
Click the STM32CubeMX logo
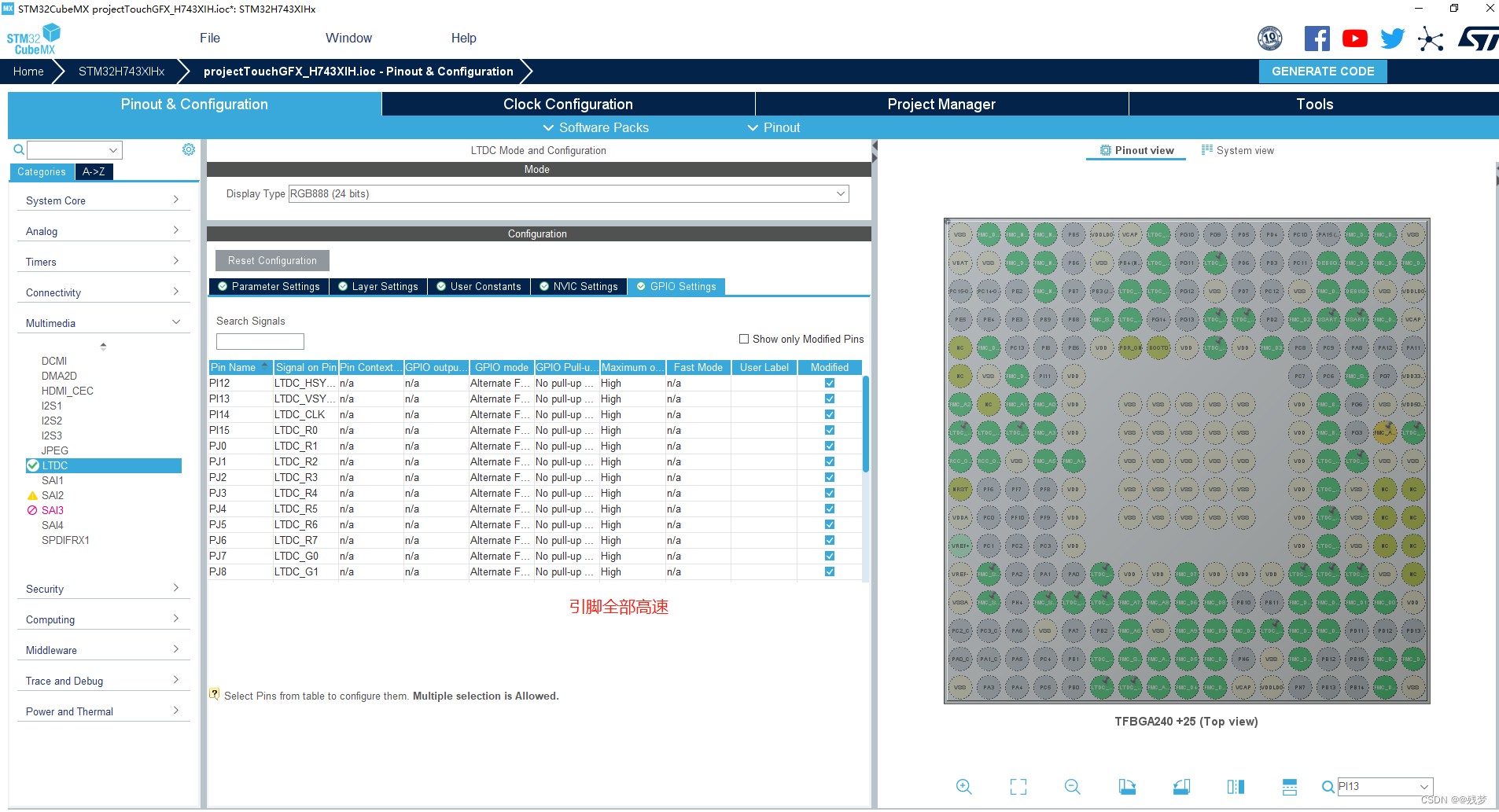tap(34, 39)
